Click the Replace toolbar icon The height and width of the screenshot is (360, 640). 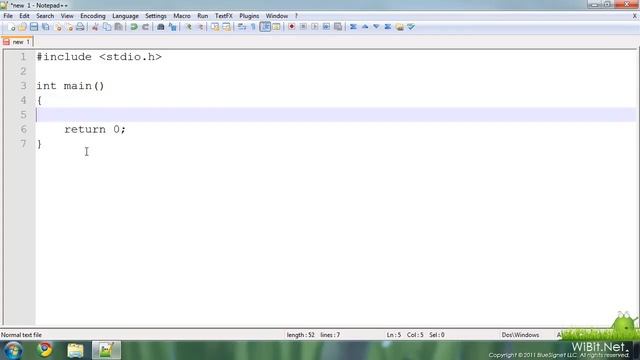(x=172, y=27)
